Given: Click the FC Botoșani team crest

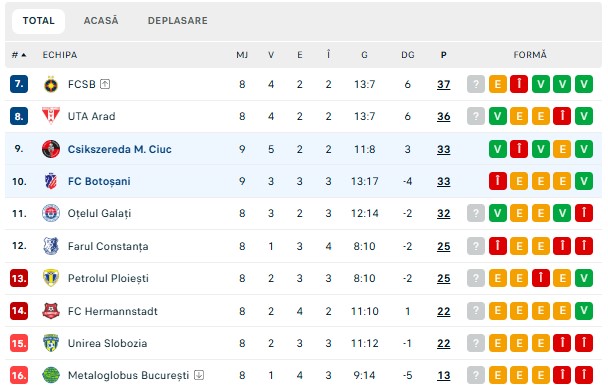Looking at the screenshot, I should (51, 181).
